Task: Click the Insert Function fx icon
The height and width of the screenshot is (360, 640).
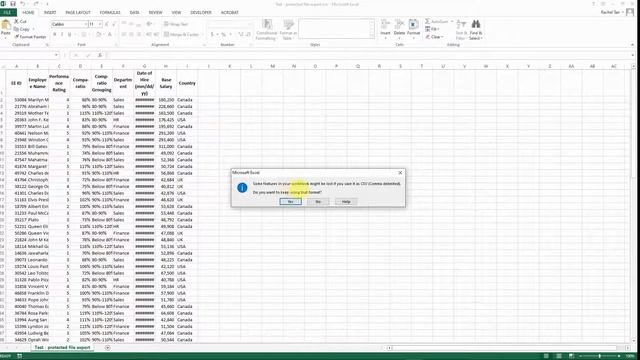Action: (x=100, y=55)
